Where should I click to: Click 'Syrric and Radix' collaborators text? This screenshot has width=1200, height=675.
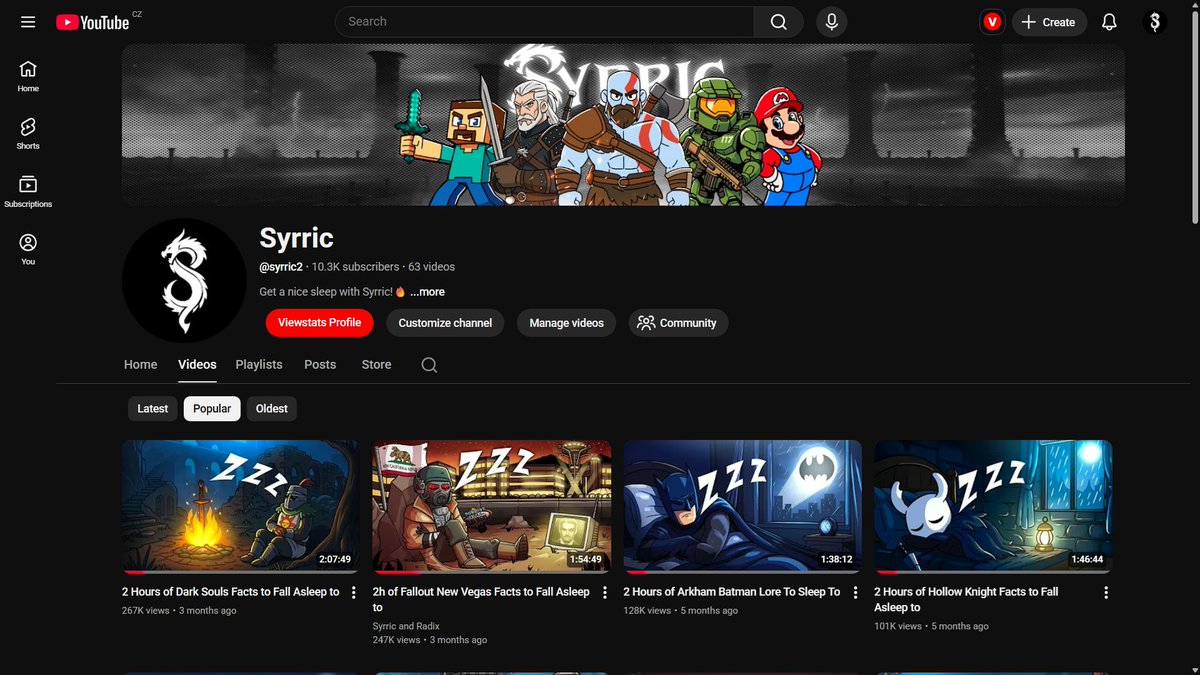(406, 626)
